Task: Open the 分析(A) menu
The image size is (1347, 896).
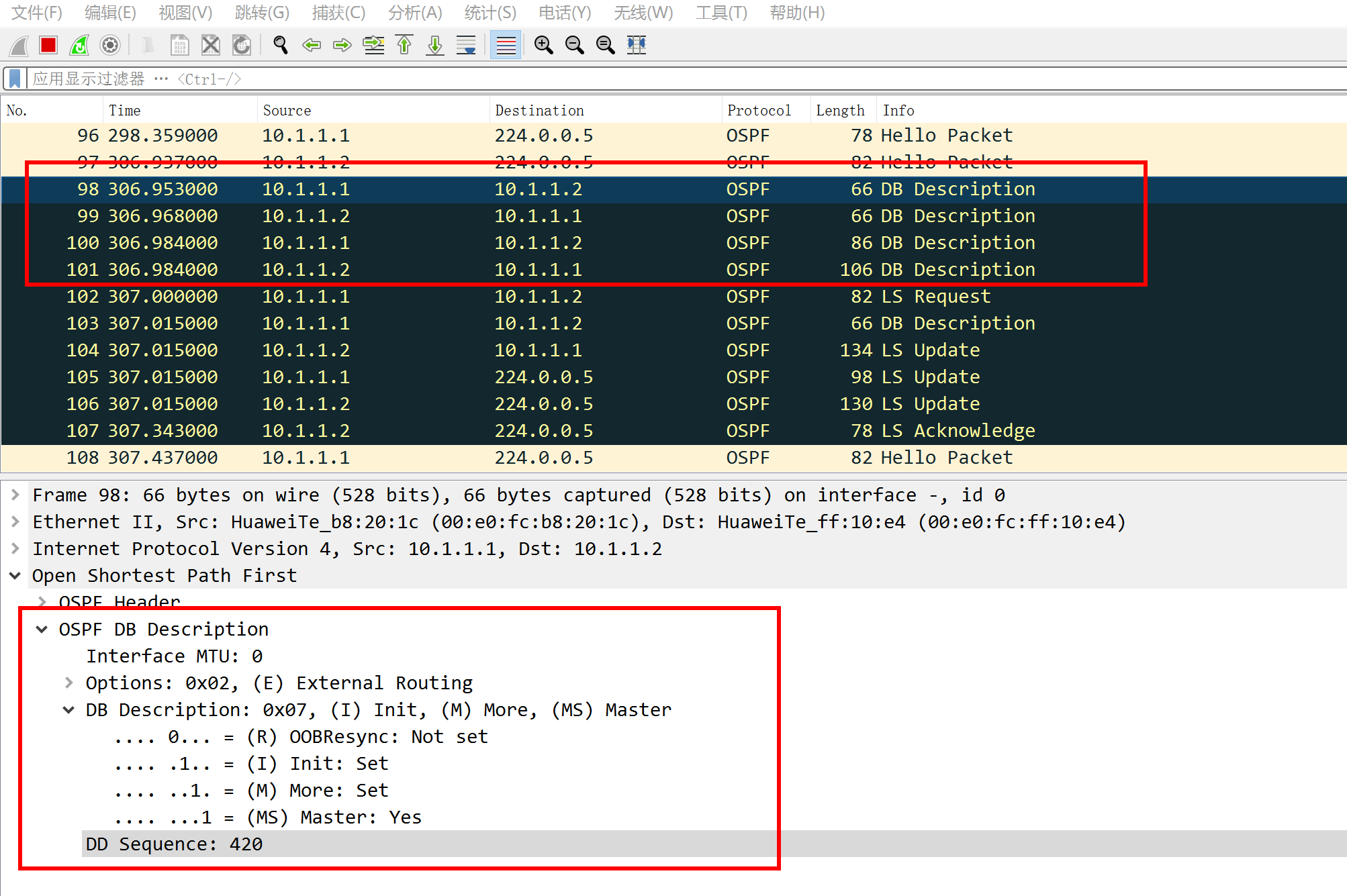Action: tap(414, 13)
